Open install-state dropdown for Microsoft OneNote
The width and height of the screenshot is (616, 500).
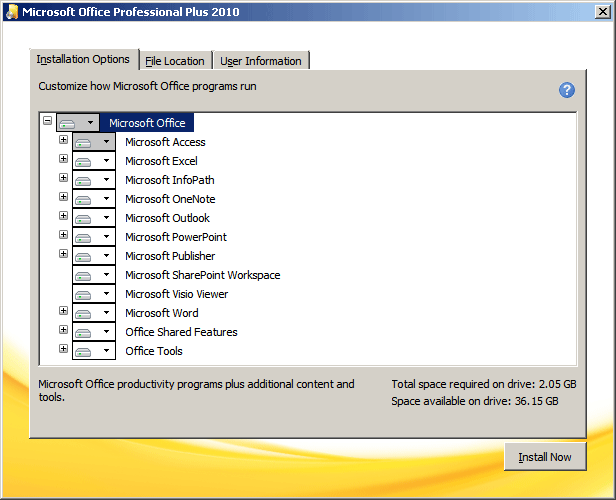94,199
